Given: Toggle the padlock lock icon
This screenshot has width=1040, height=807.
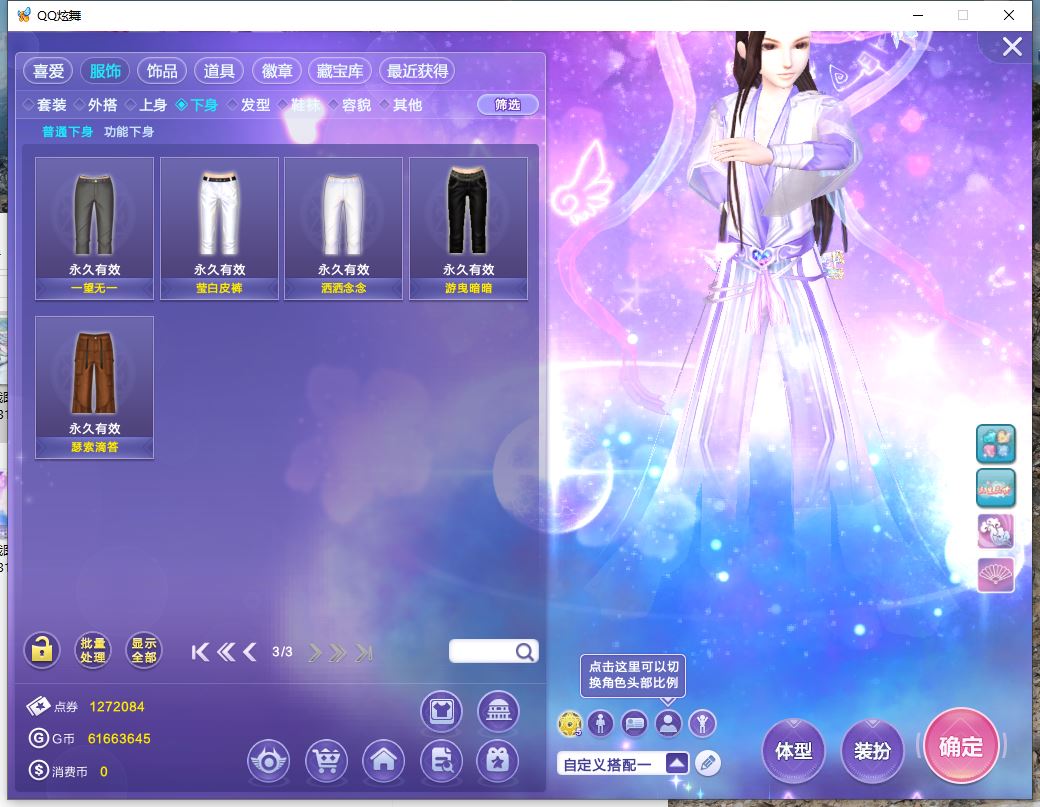Looking at the screenshot, I should (x=42, y=650).
